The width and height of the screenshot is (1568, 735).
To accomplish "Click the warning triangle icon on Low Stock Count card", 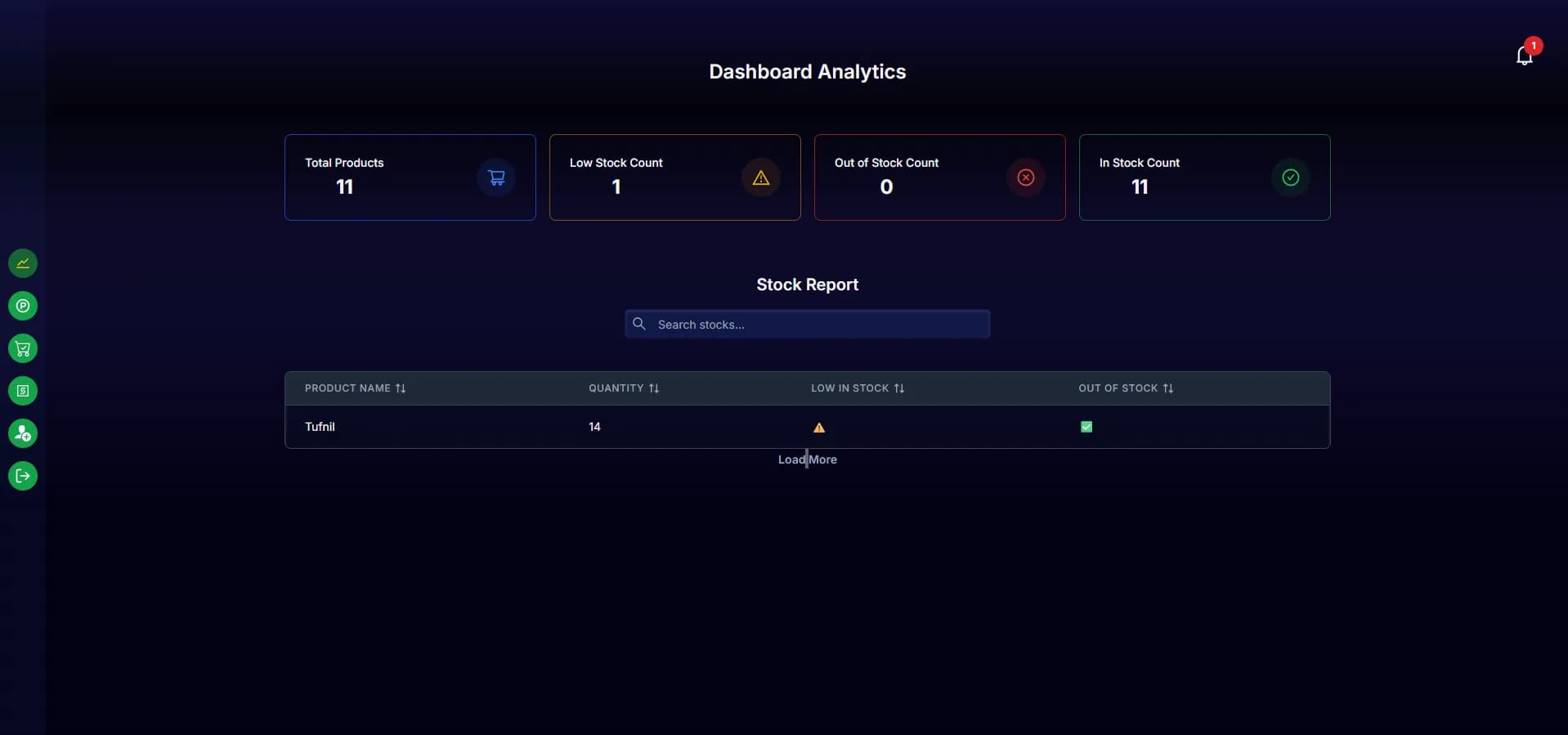I will point(761,177).
